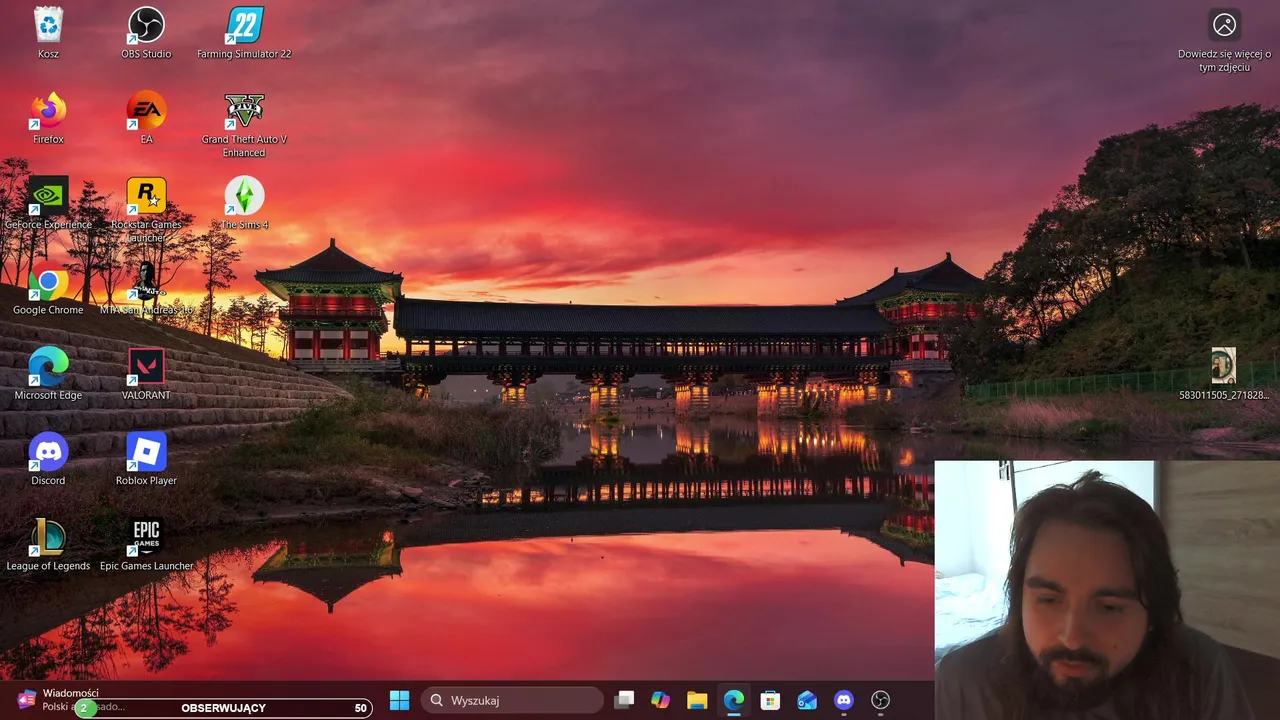Switch to OBS Studio in taskbar
The image size is (1280, 720).
[880, 700]
